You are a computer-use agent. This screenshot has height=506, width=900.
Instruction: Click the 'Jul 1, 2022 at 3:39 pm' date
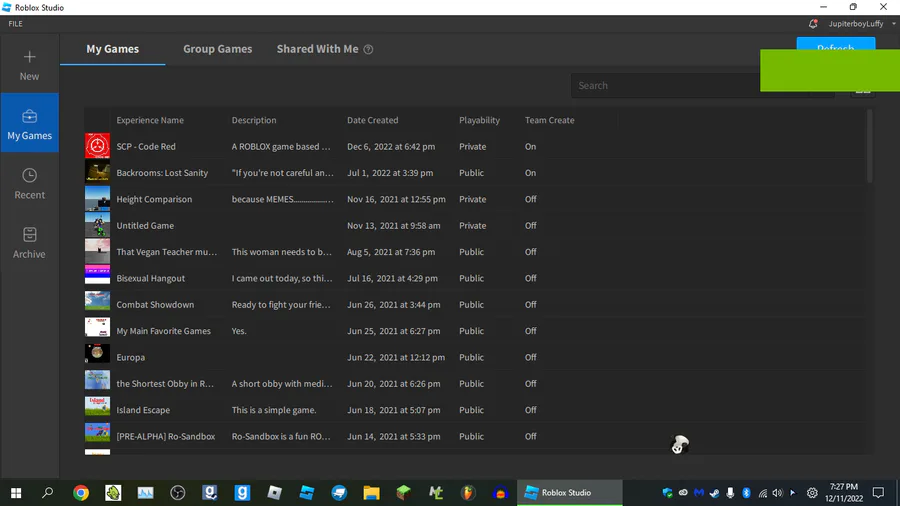coord(390,173)
